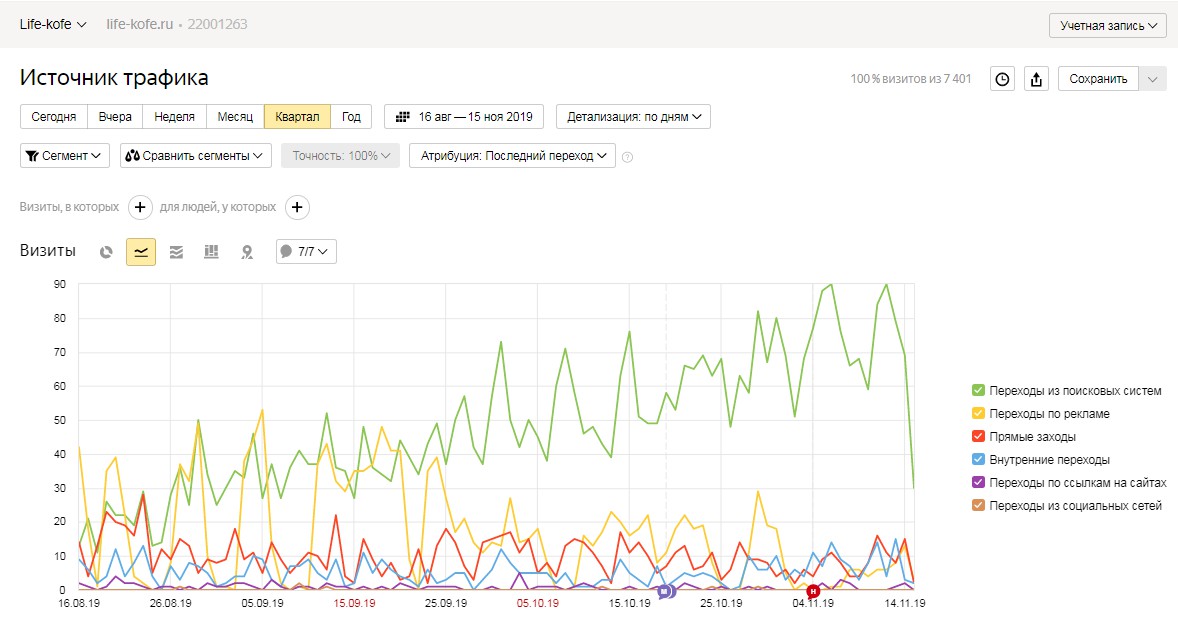
Task: Select the Месяц period tab
Action: 235,117
